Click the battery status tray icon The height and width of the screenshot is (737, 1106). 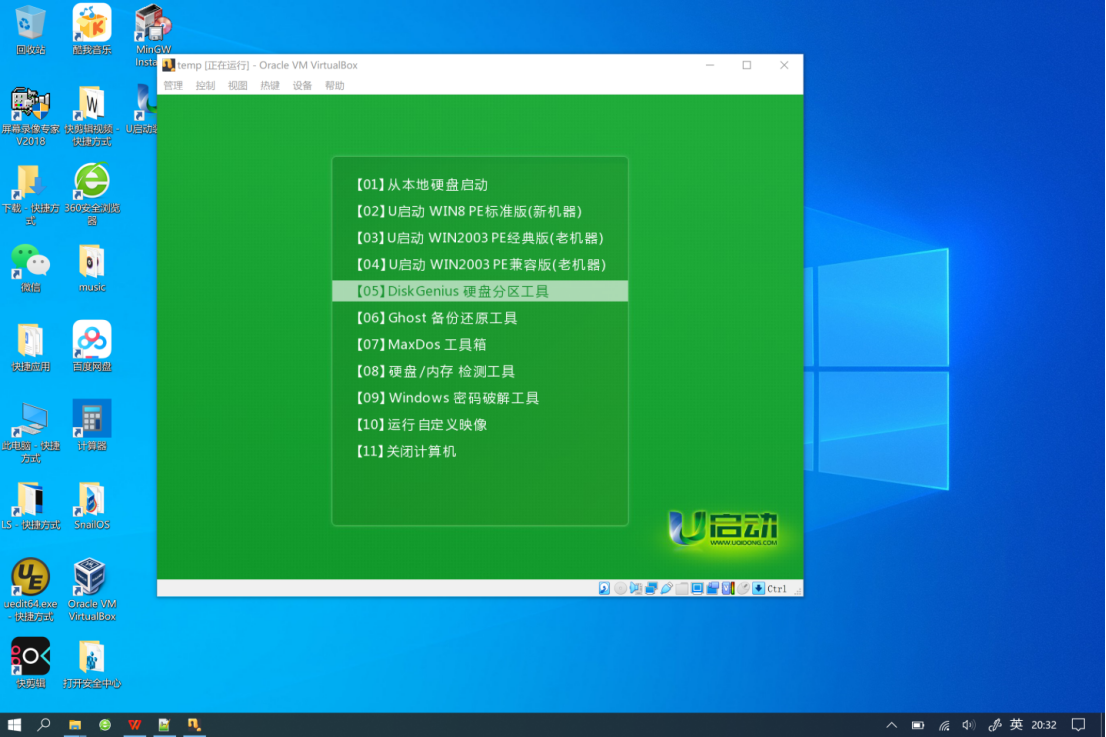tap(918, 725)
